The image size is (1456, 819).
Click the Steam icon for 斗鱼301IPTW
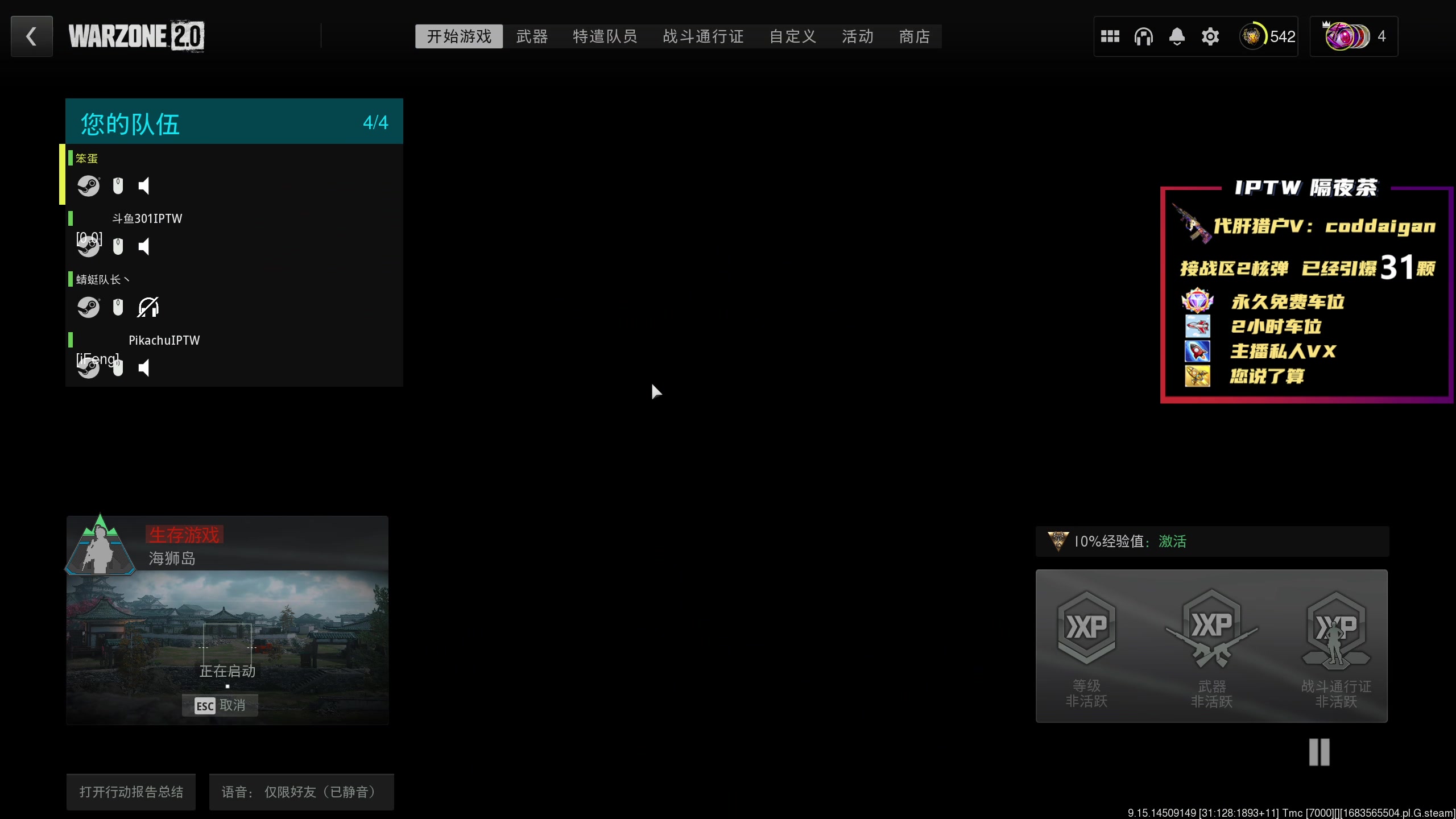[x=88, y=247]
